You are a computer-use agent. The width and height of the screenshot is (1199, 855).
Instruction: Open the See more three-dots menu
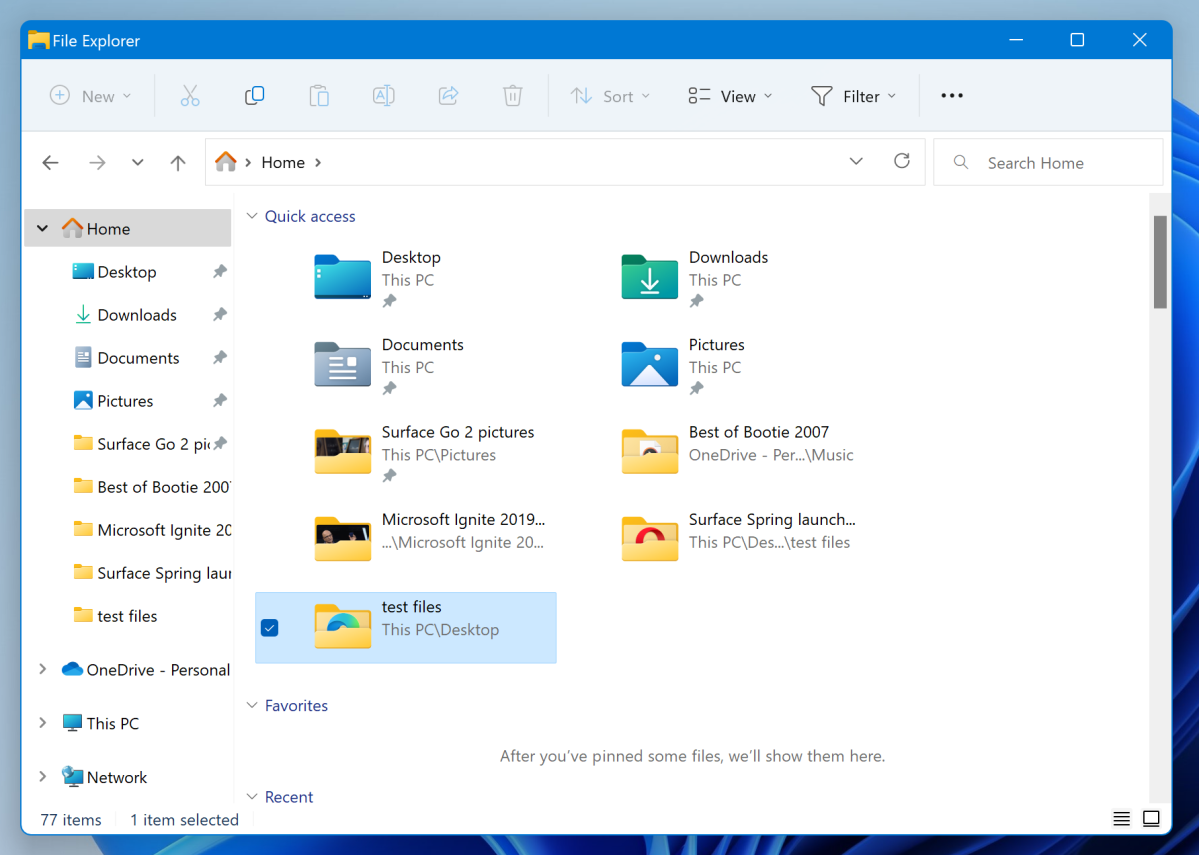[952, 96]
